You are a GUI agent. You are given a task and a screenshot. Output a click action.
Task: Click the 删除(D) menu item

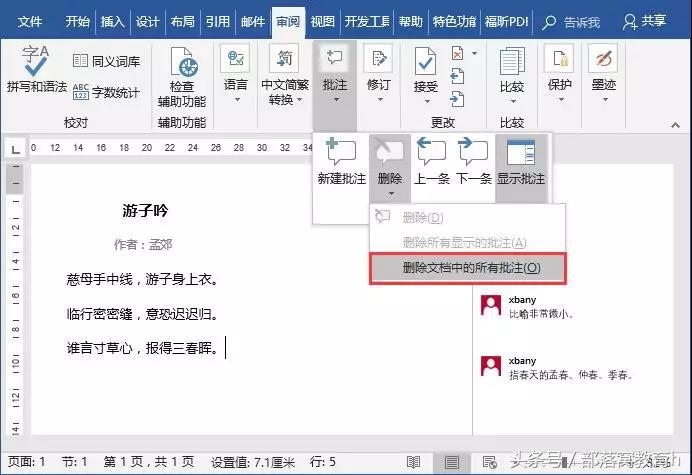(x=468, y=217)
